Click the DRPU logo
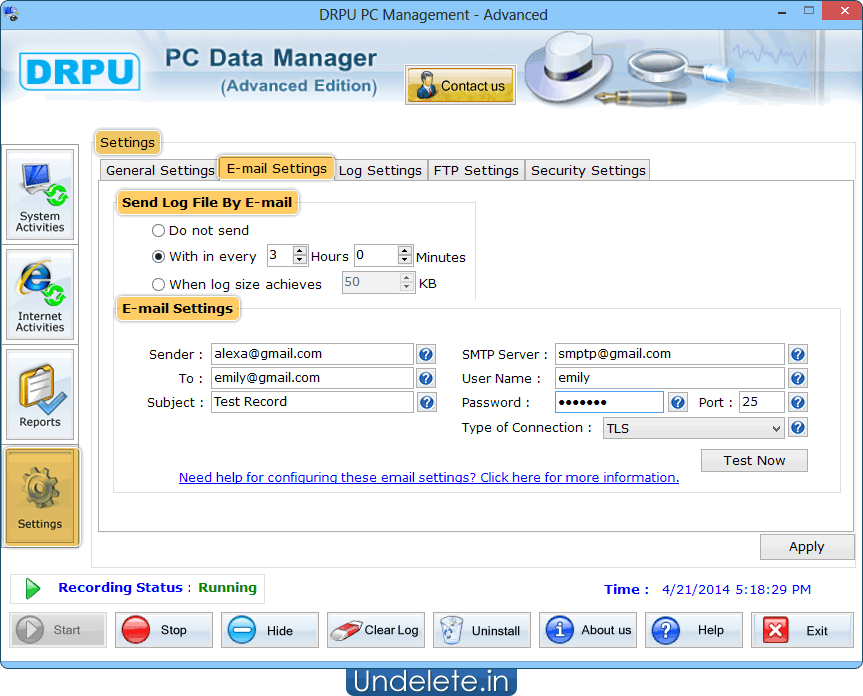 tap(79, 72)
